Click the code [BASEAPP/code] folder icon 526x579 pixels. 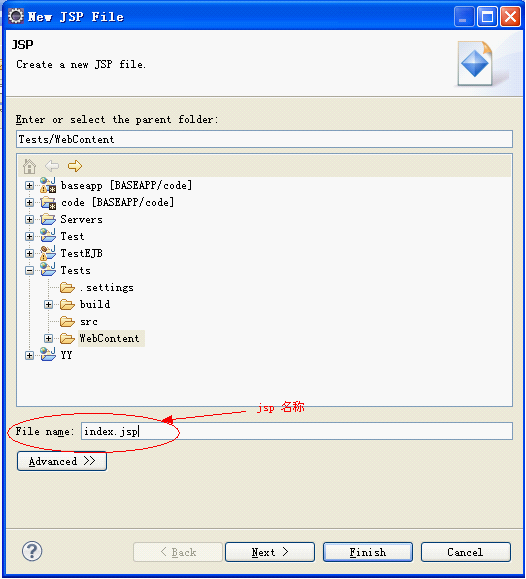pyautogui.click(x=48, y=202)
